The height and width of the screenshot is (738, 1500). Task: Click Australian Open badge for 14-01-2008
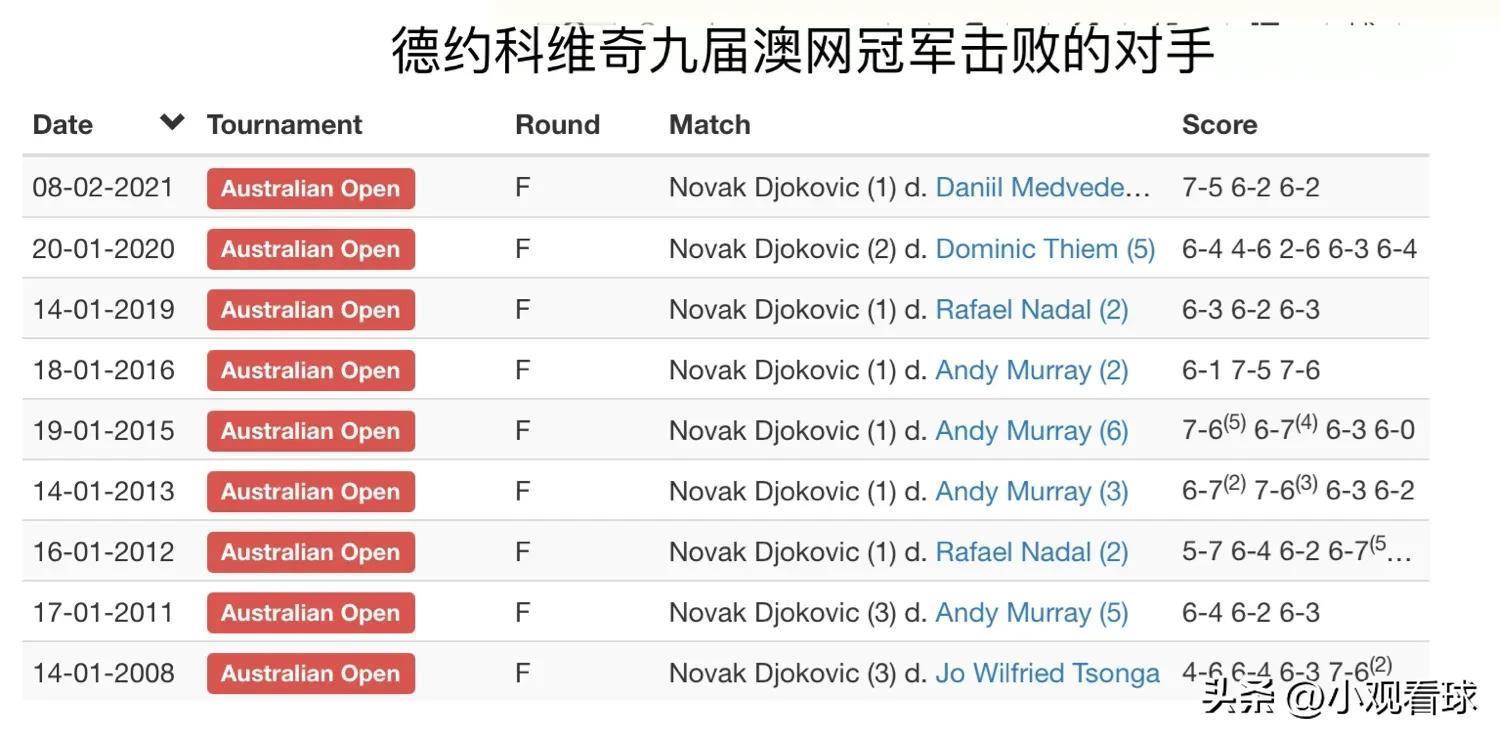[311, 674]
